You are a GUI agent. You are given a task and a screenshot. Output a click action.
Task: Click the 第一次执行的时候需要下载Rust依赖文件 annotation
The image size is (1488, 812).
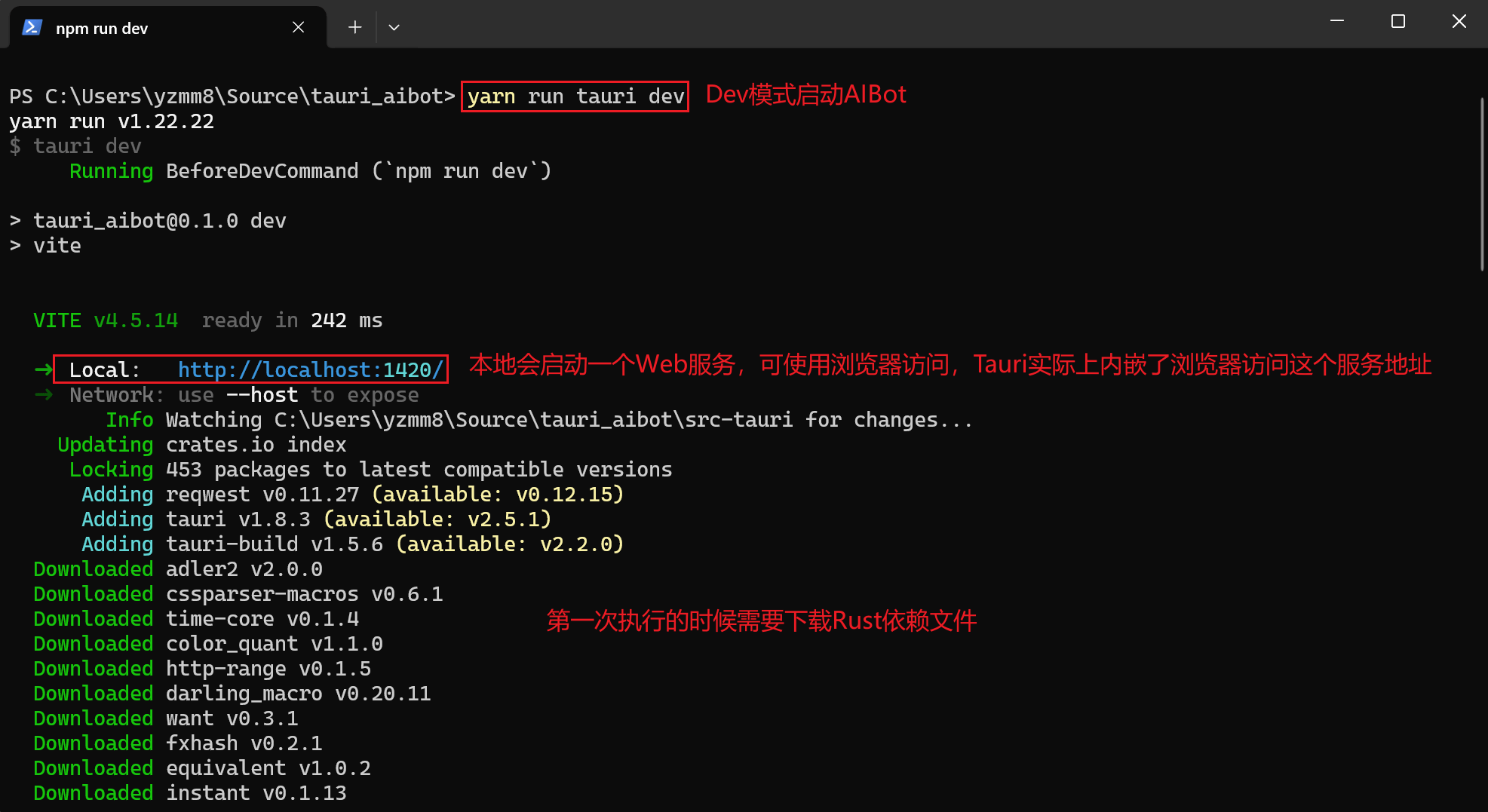[x=762, y=620]
